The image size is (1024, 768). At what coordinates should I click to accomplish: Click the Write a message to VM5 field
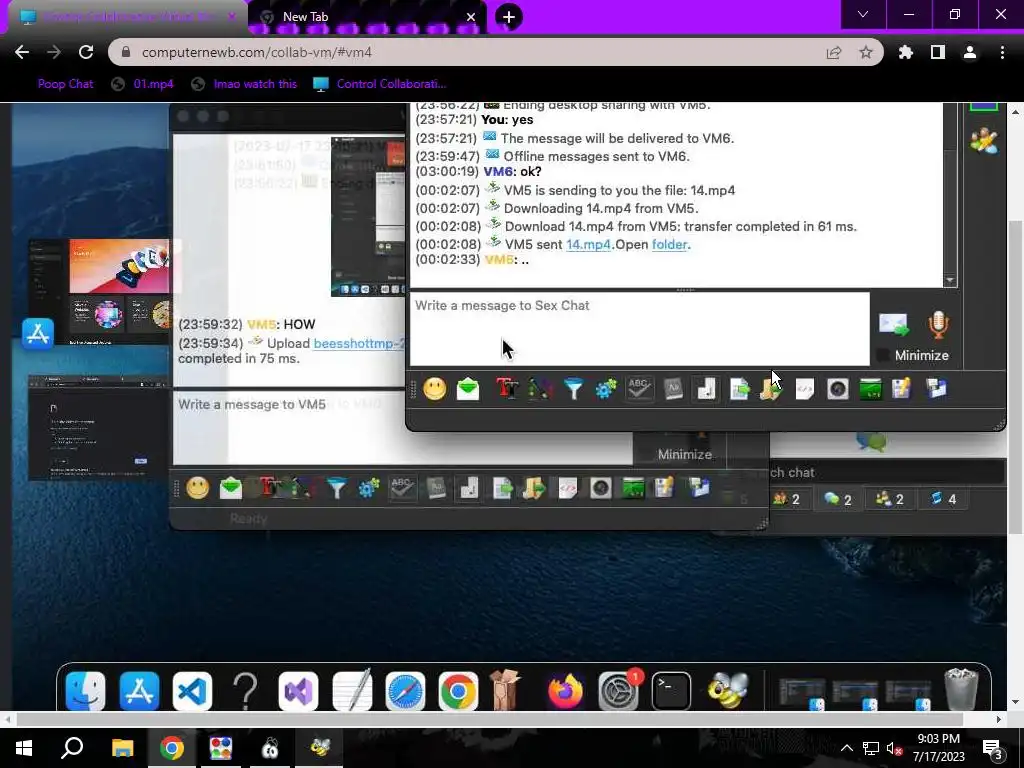pos(402,428)
